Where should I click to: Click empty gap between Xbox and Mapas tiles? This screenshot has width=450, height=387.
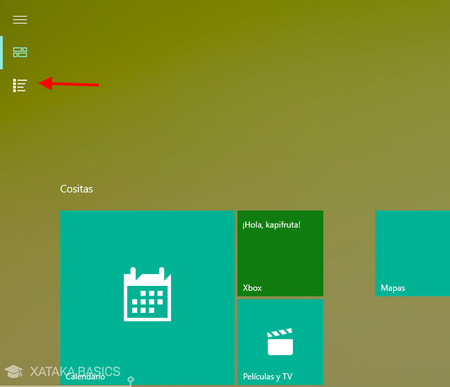click(x=349, y=253)
